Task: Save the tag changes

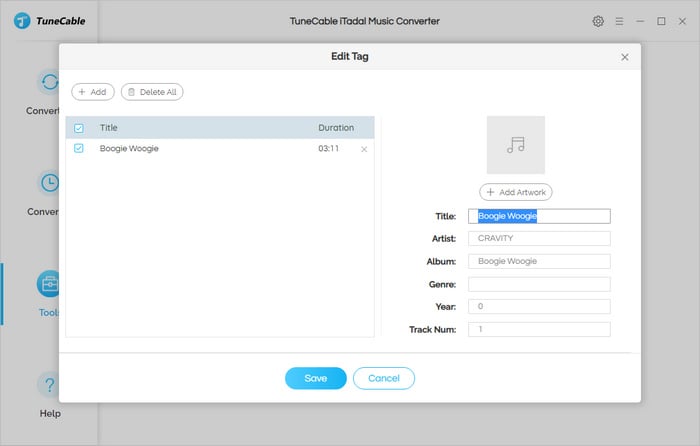Action: click(x=316, y=378)
